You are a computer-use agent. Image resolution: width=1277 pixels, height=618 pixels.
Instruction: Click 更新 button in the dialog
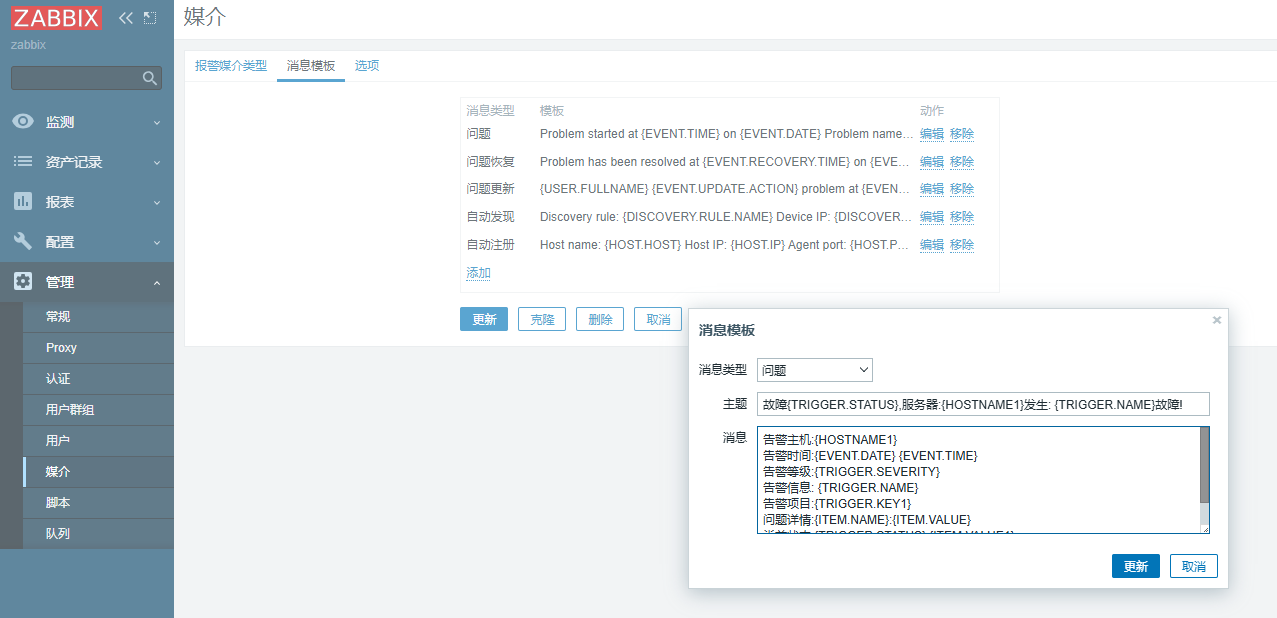point(1136,566)
